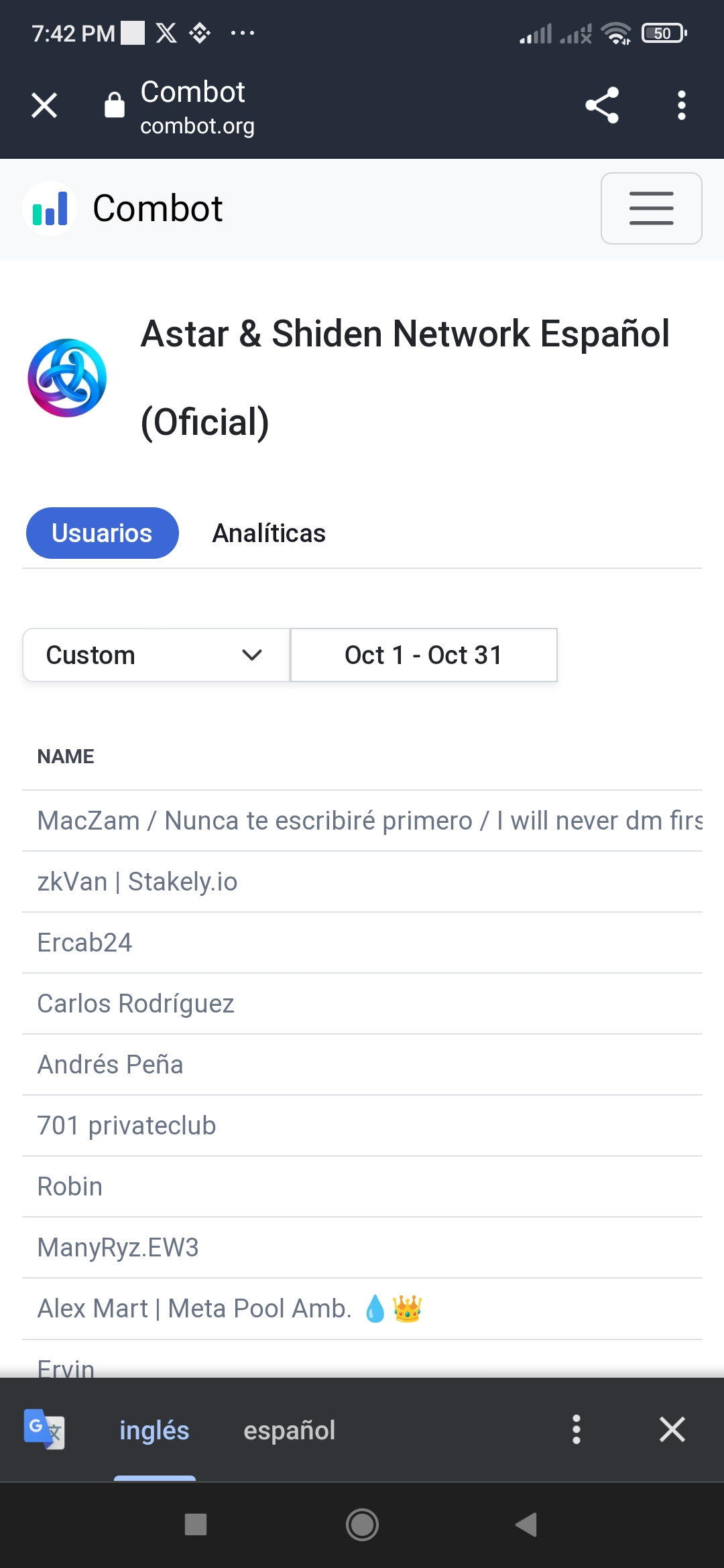Click the user zkVan | Stakely.io

coord(137,881)
